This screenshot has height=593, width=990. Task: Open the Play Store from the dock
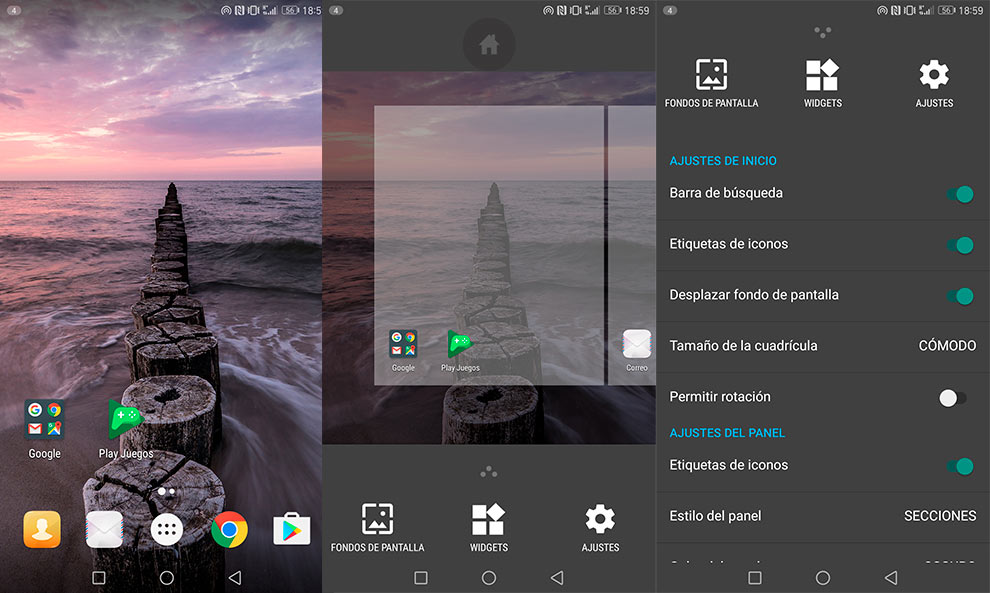pos(291,527)
